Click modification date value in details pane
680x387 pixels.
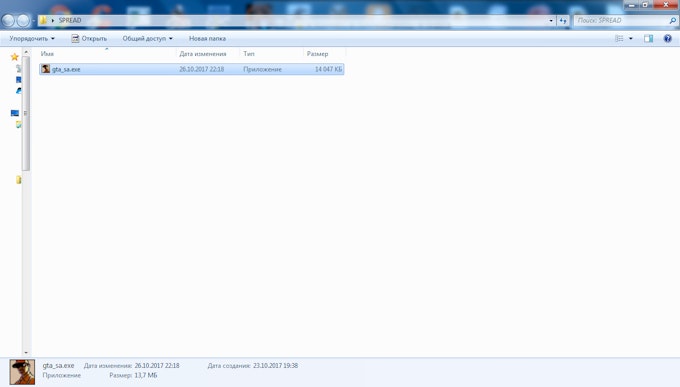pyautogui.click(x=157, y=366)
